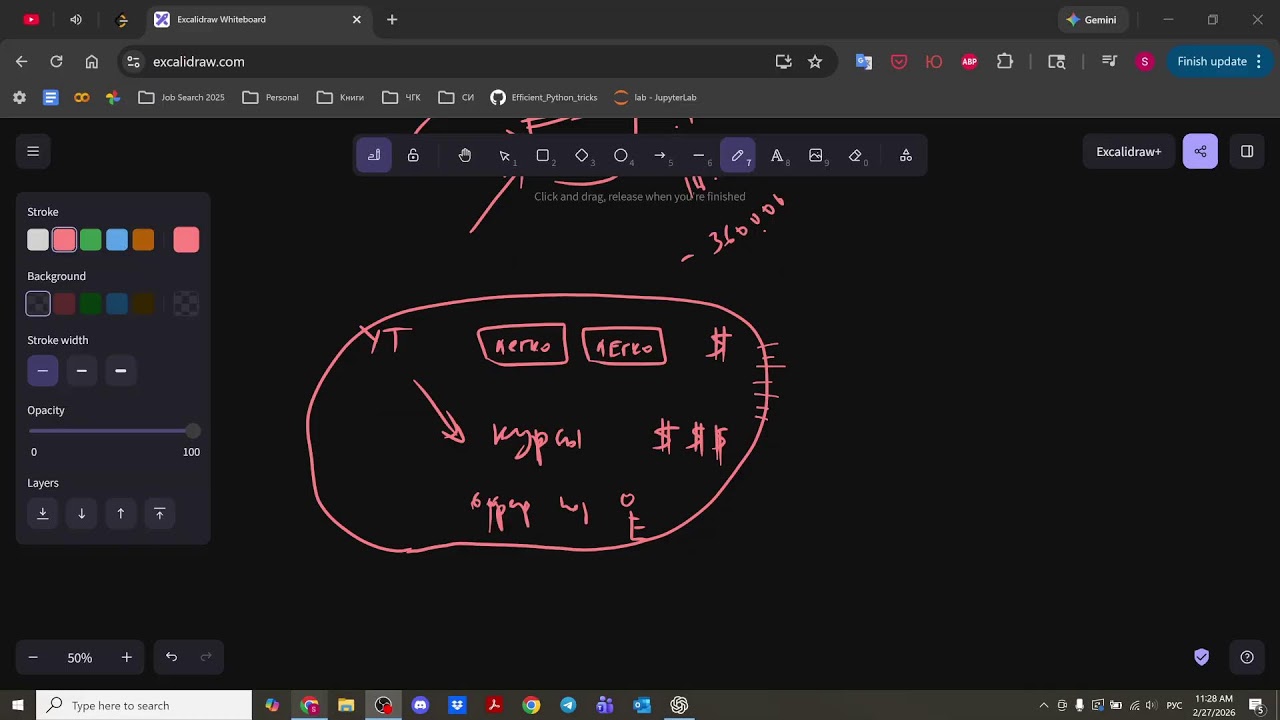The height and width of the screenshot is (720, 1280).
Task: Open the Personal bookmark folder
Action: click(x=271, y=97)
